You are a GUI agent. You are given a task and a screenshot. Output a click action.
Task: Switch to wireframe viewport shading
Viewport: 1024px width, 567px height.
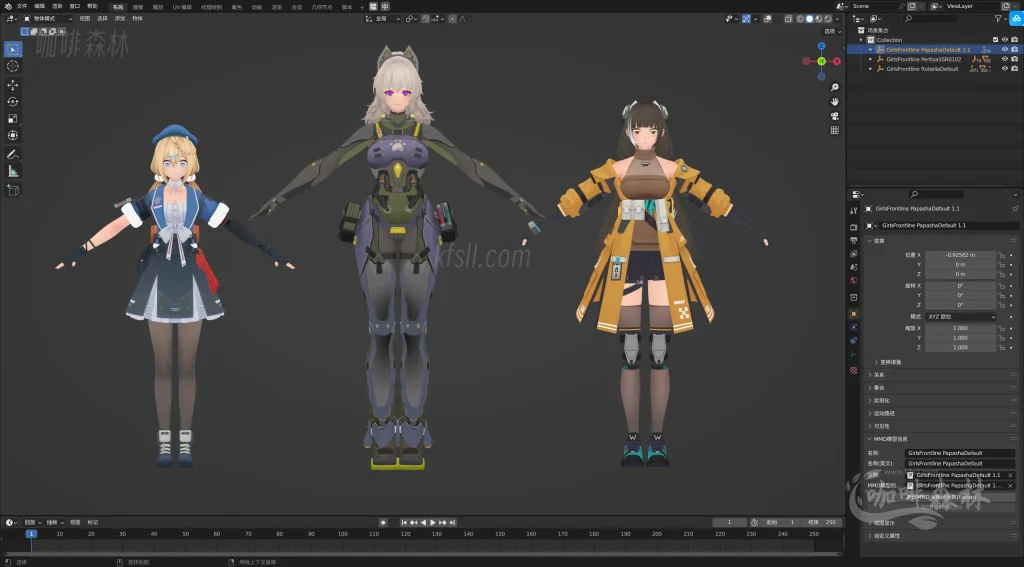pyautogui.click(x=799, y=19)
